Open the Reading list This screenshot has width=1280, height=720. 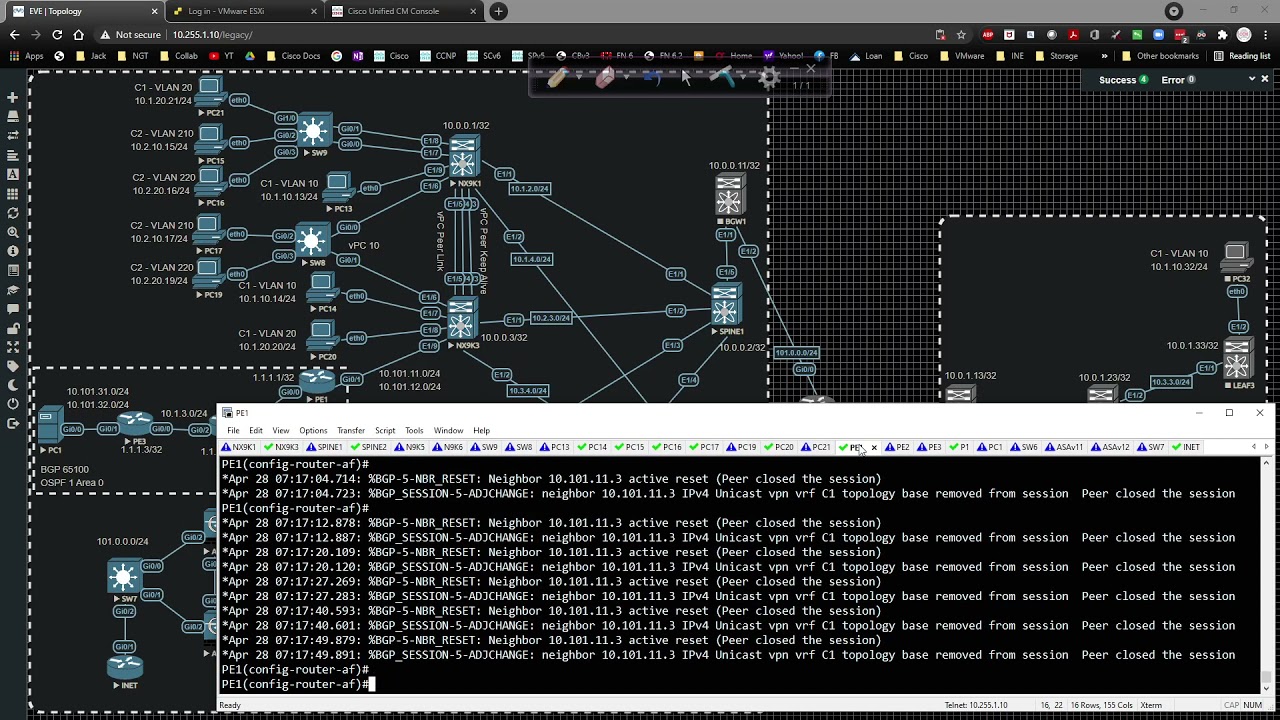(x=1241, y=56)
